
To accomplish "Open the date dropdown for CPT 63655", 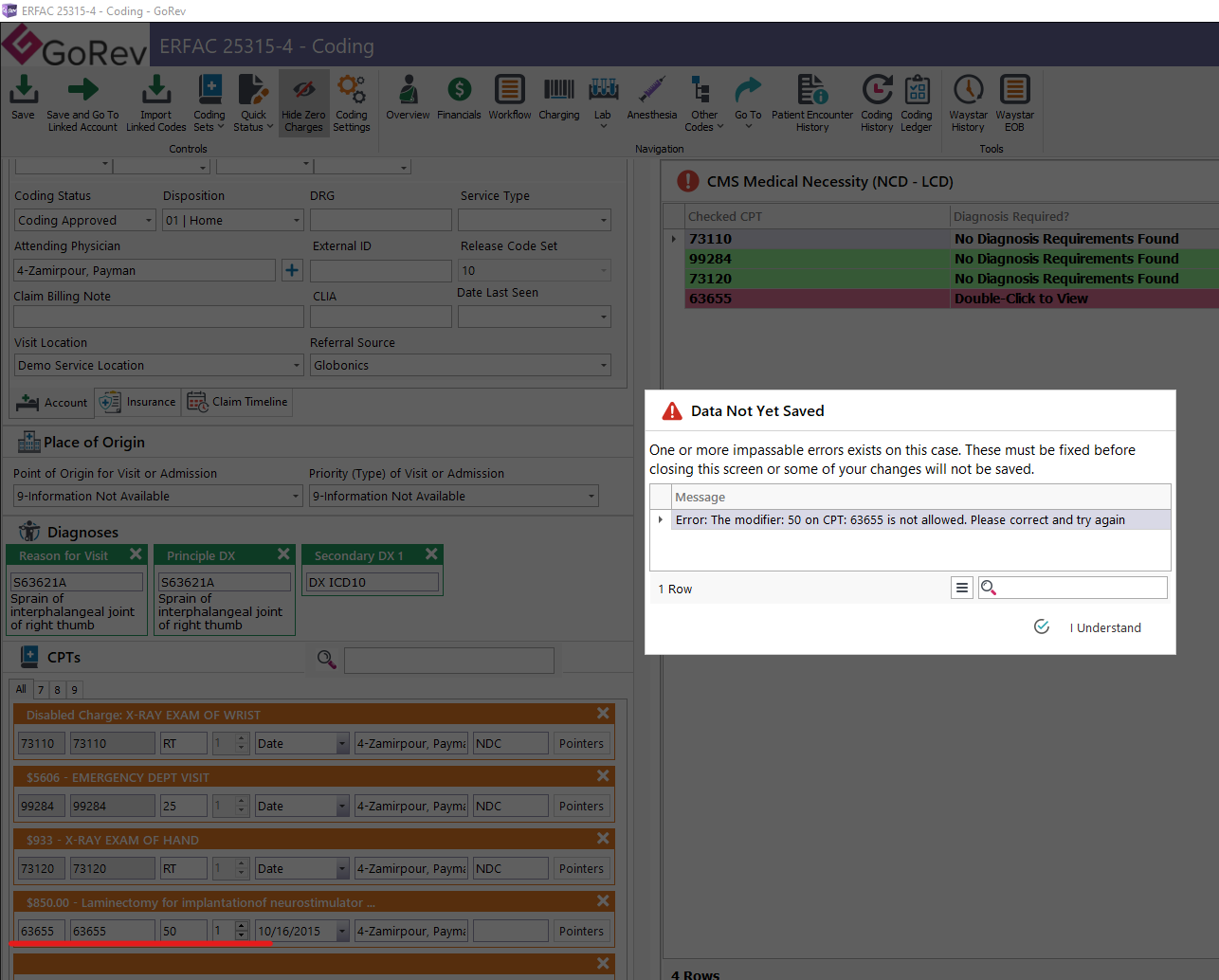I will (342, 931).
